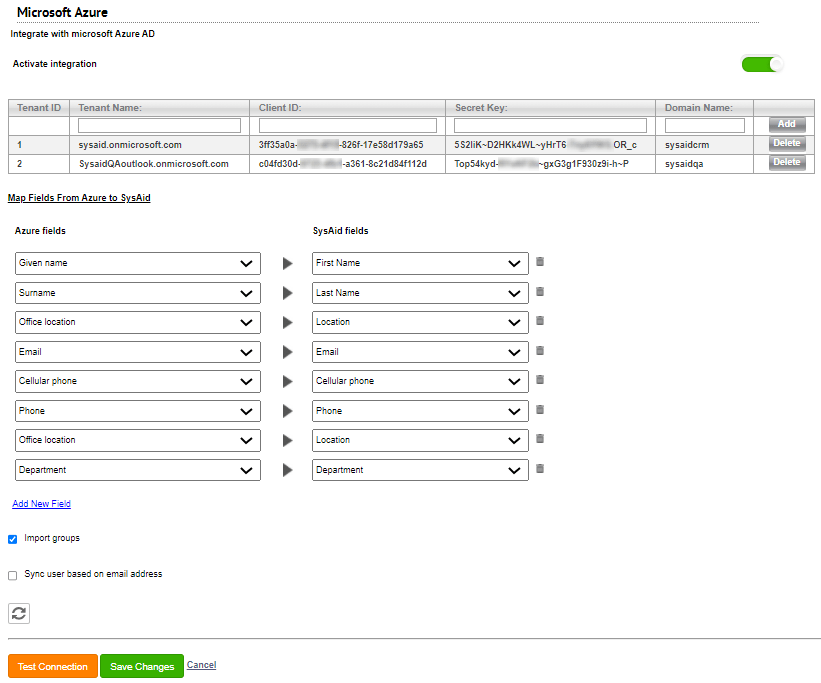Click the Client ID column header

coord(348,108)
